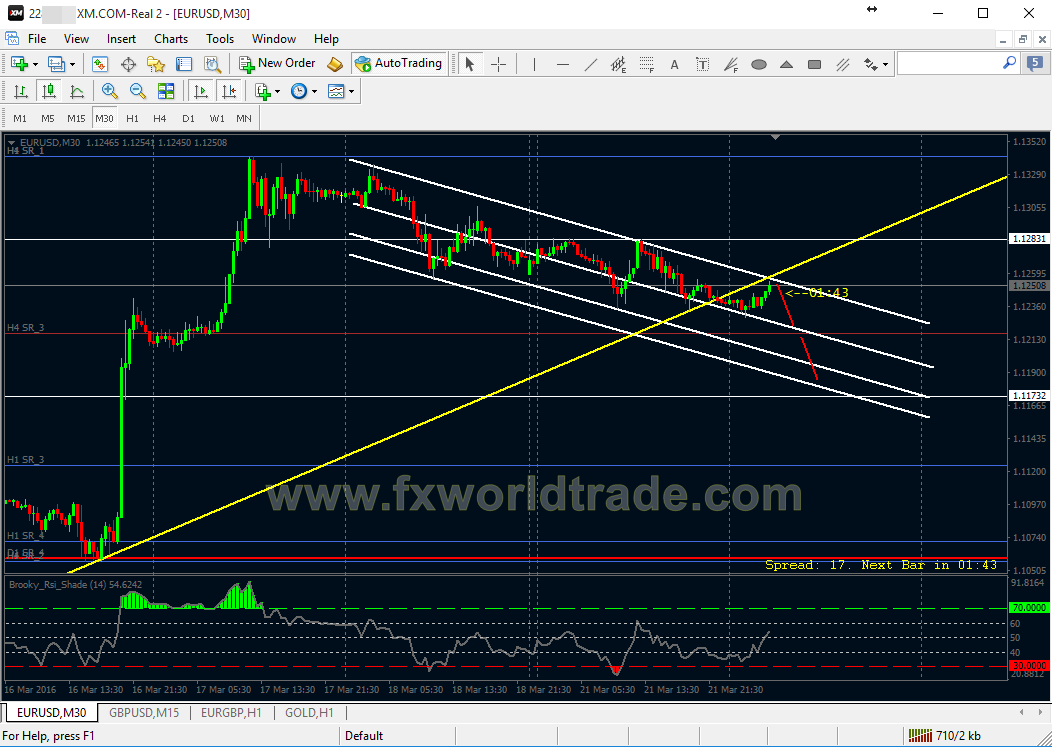The height and width of the screenshot is (747, 1052).
Task: Zoom out of the chart
Action: pos(138,91)
